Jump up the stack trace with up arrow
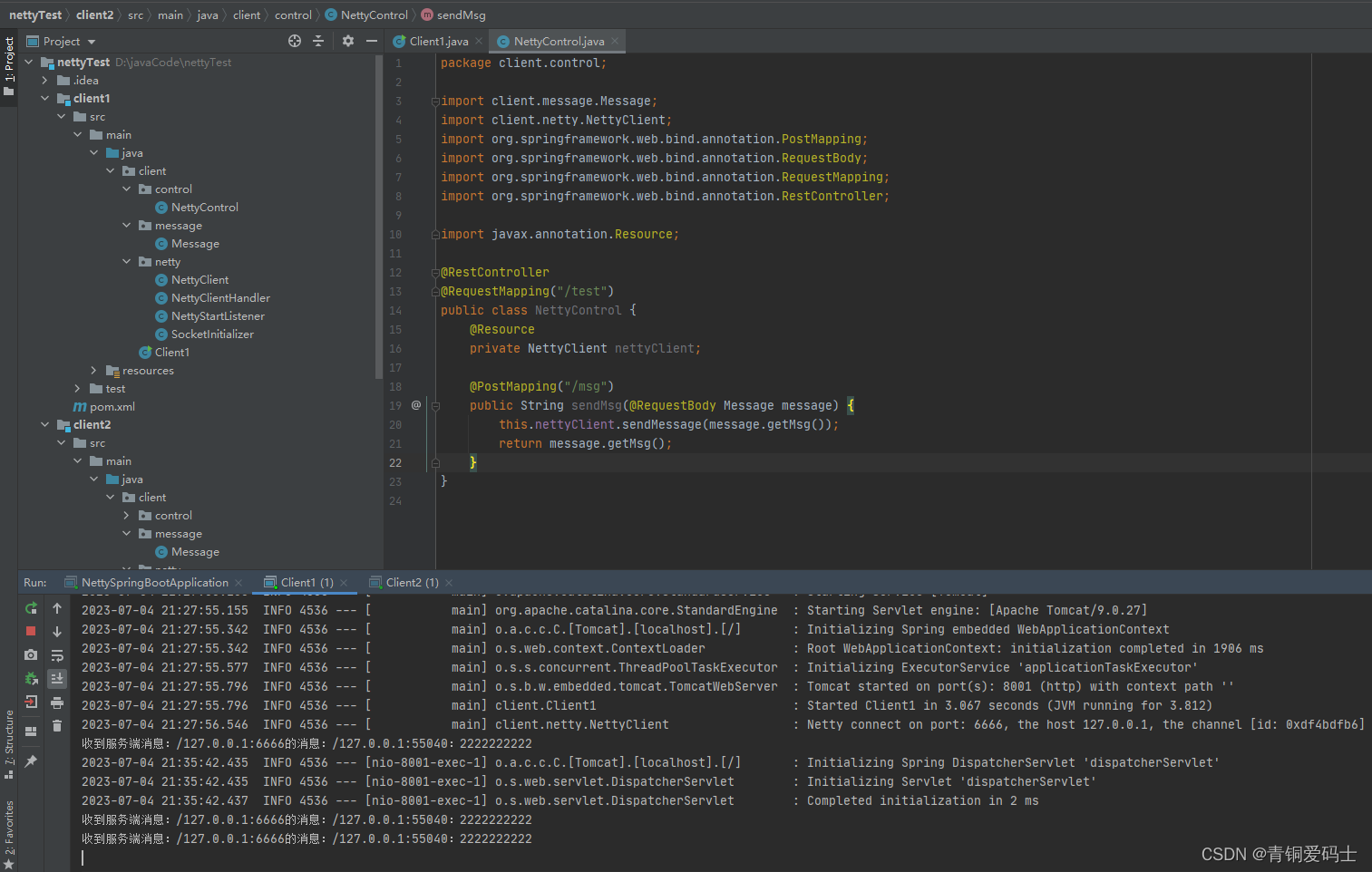Screen dimensions: 1372x872 (x=57, y=608)
